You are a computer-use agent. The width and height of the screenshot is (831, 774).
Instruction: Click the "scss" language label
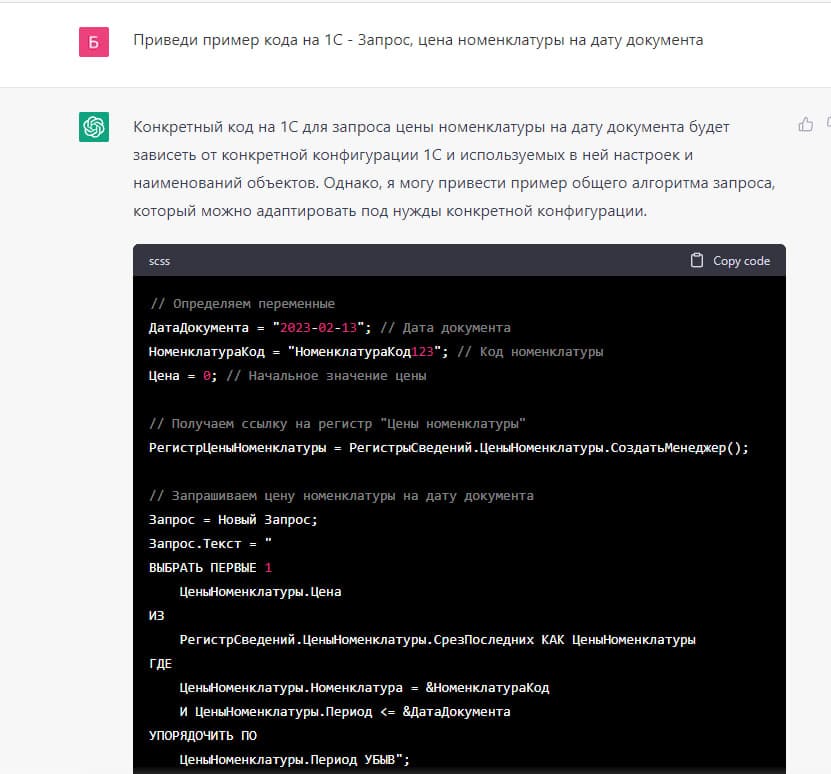pos(159,261)
